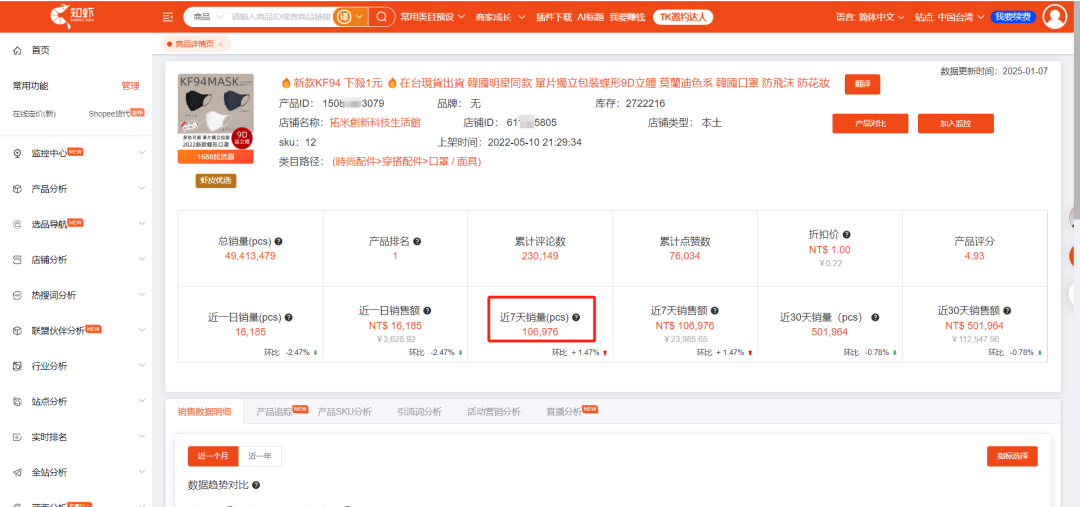Open 商家成长 dropdown
The width and height of the screenshot is (1080, 507).
pyautogui.click(x=501, y=17)
